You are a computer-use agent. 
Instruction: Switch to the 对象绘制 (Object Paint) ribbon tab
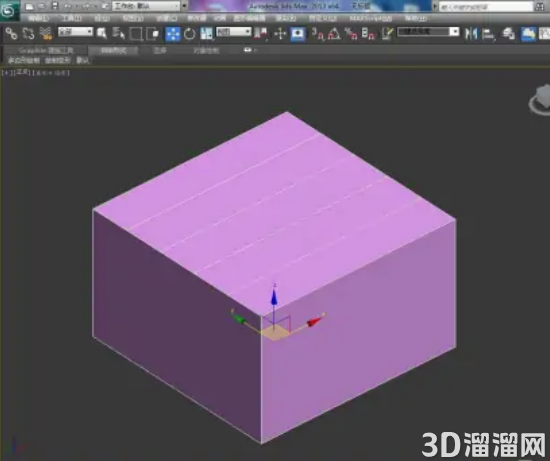[x=206, y=51]
